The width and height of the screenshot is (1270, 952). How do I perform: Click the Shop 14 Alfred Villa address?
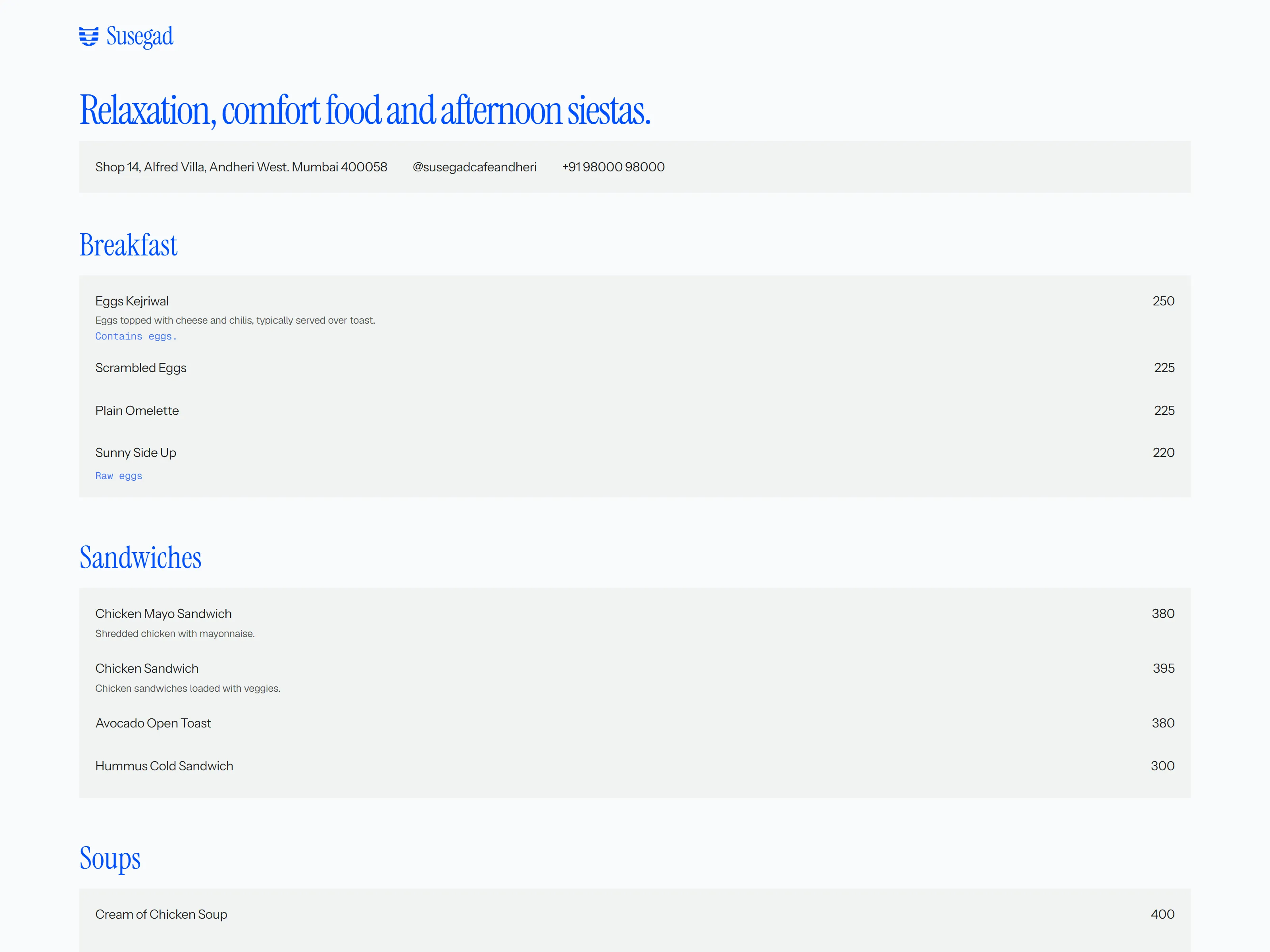(x=241, y=167)
